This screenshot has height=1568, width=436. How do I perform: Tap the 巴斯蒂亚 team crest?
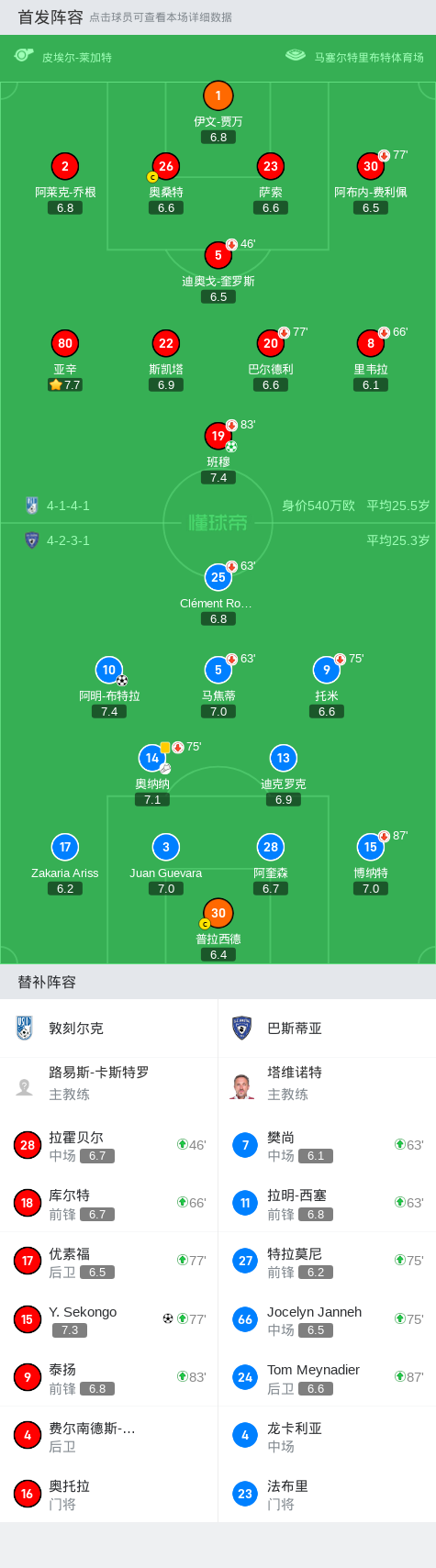click(242, 1028)
